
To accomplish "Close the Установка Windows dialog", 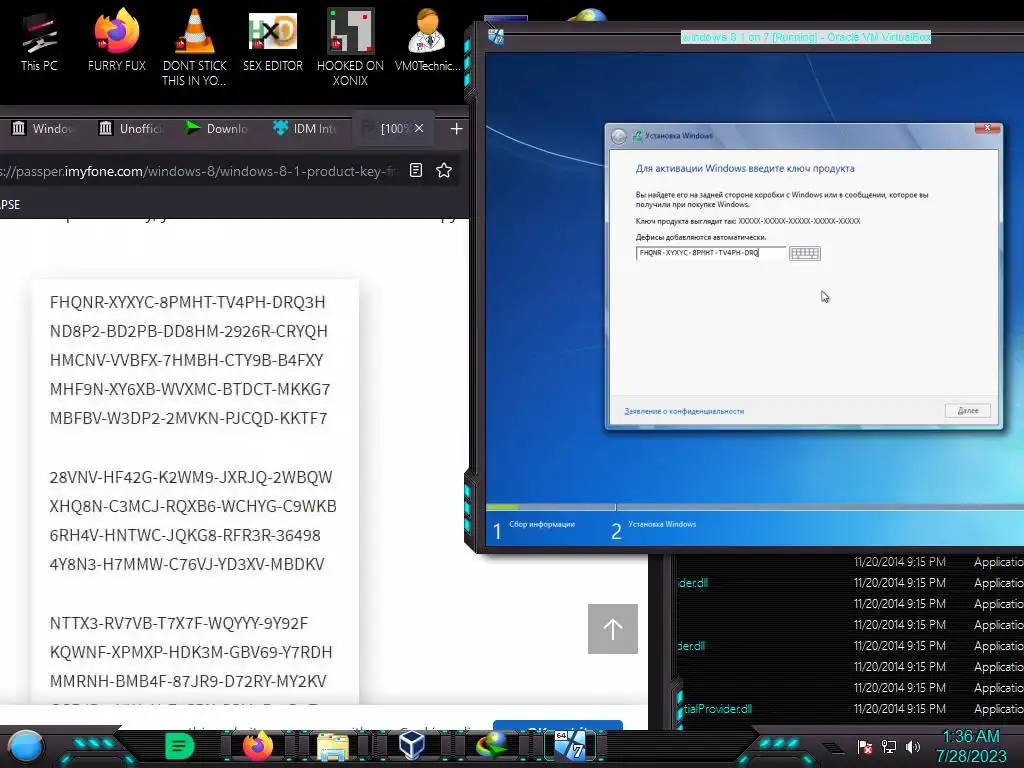I will coord(987,128).
